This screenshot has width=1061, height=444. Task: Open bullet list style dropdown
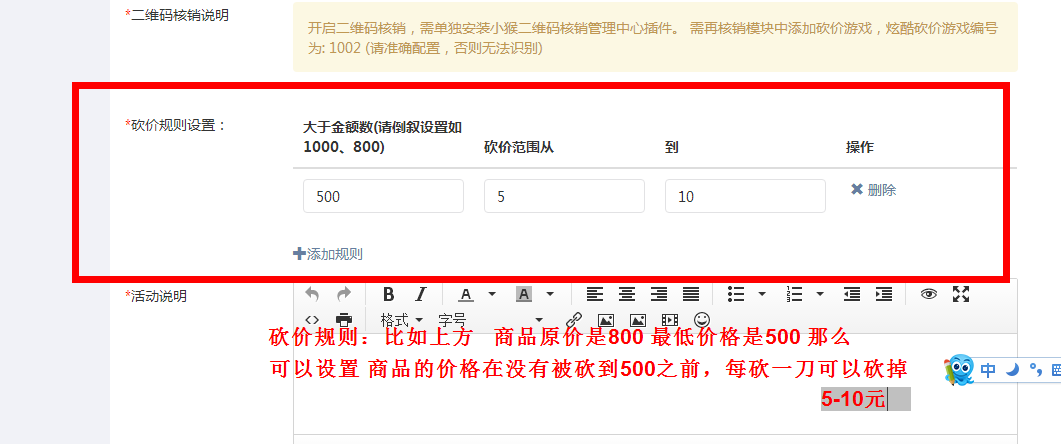762,294
